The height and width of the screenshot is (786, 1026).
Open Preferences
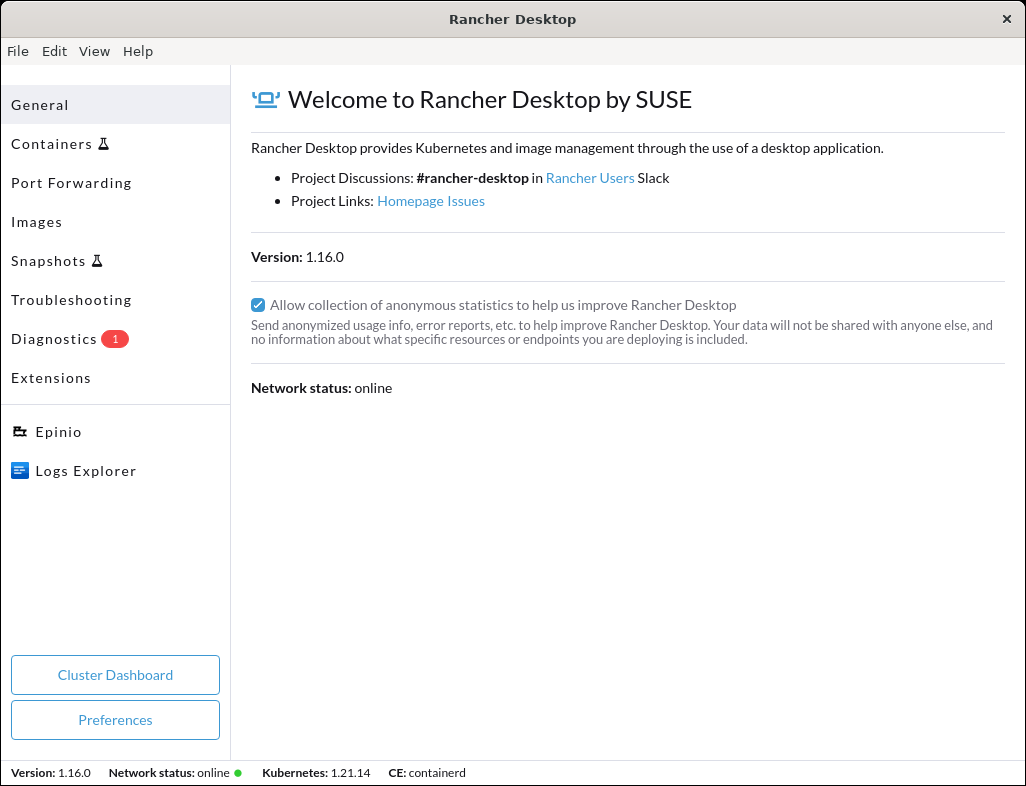115,720
